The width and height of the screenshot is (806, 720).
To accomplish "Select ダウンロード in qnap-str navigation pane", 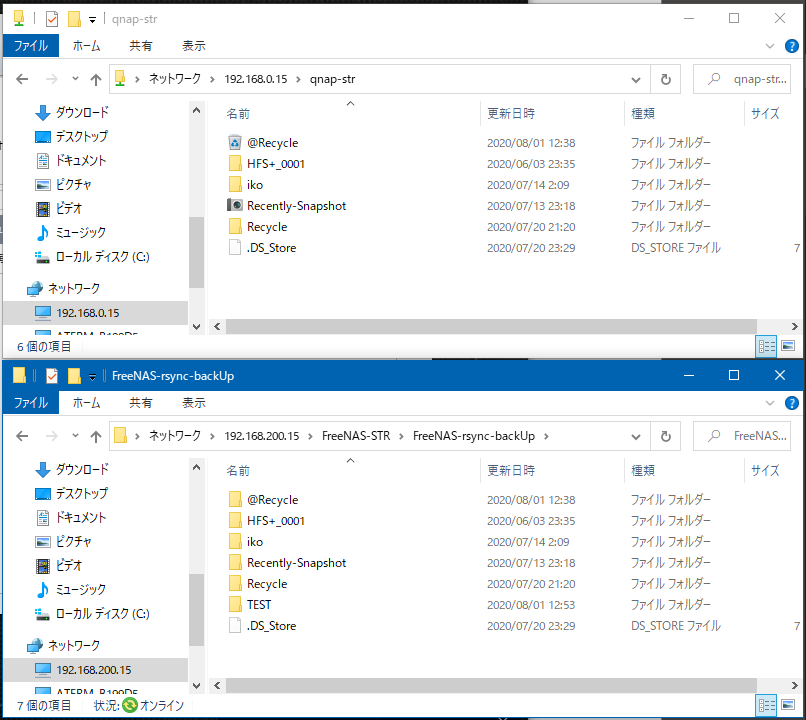I will click(82, 112).
